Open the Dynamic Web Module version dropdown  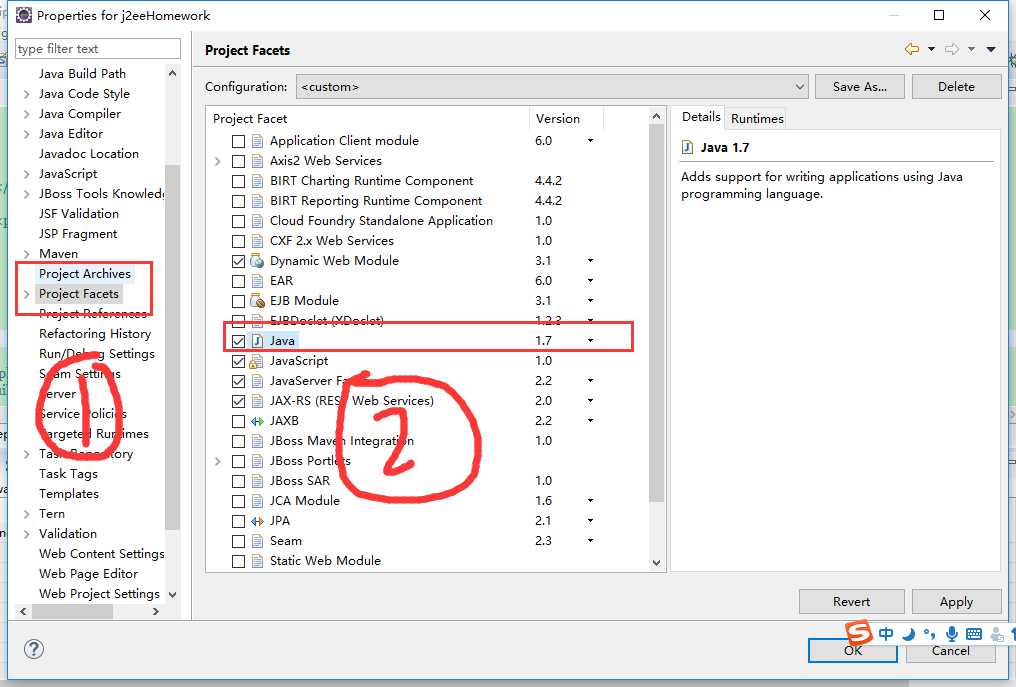click(590, 261)
